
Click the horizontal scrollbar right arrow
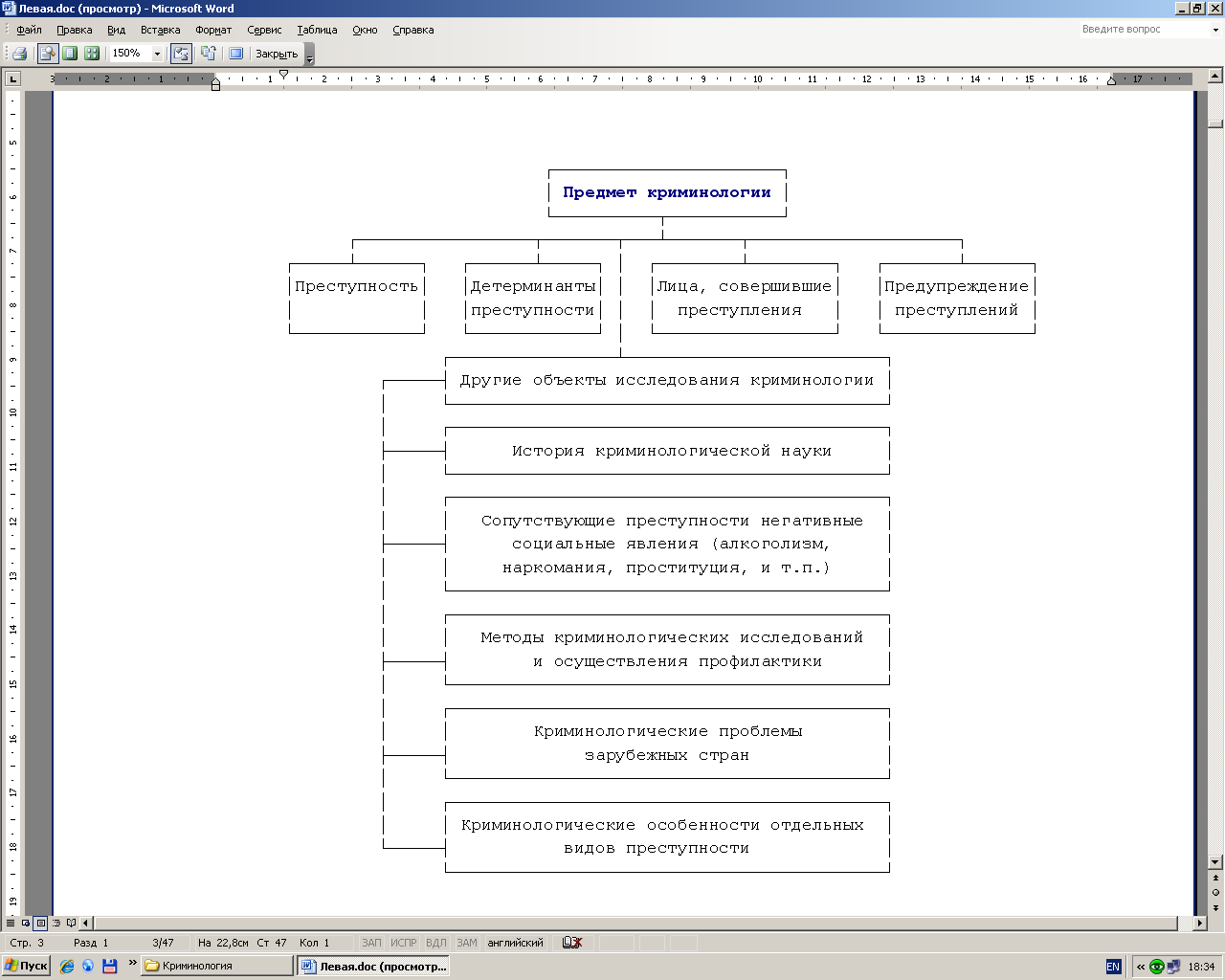click(1200, 924)
